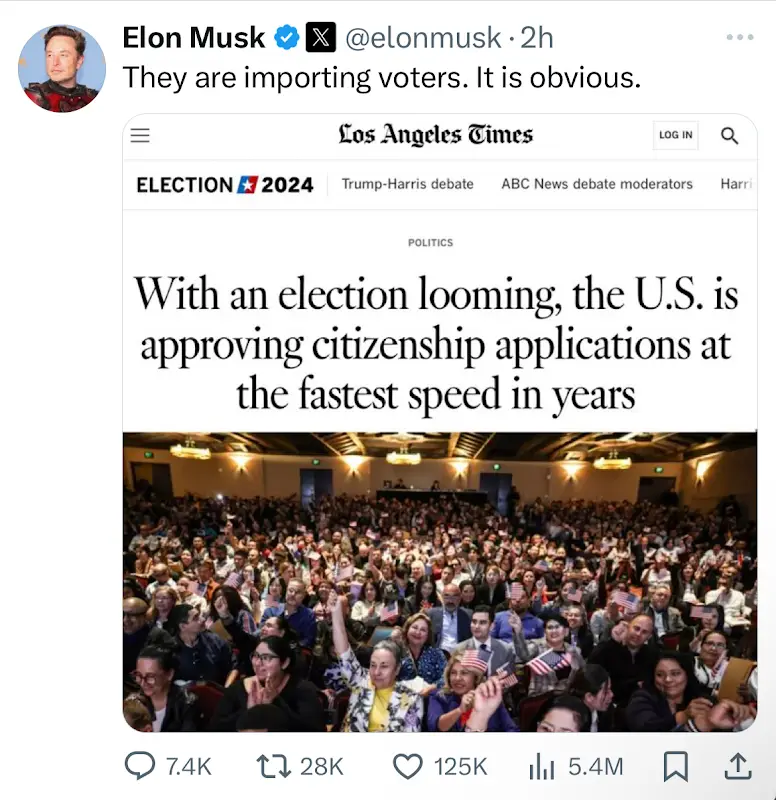The height and width of the screenshot is (800, 776).
Task: Click the @elonmusk handle
Action: tap(422, 38)
